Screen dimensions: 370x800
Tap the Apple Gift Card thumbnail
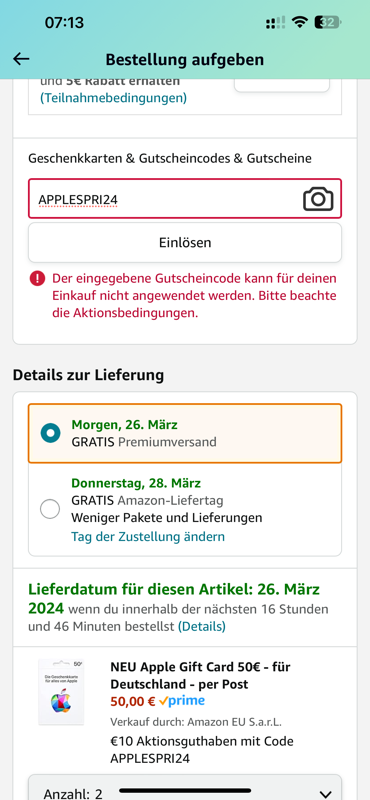pos(61,692)
